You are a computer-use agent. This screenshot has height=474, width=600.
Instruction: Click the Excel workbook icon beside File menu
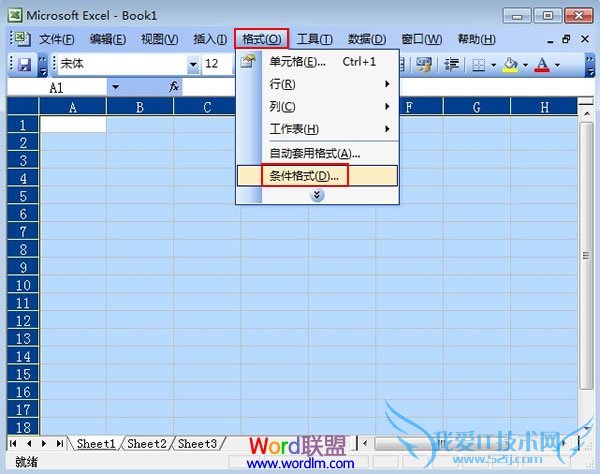click(22, 38)
